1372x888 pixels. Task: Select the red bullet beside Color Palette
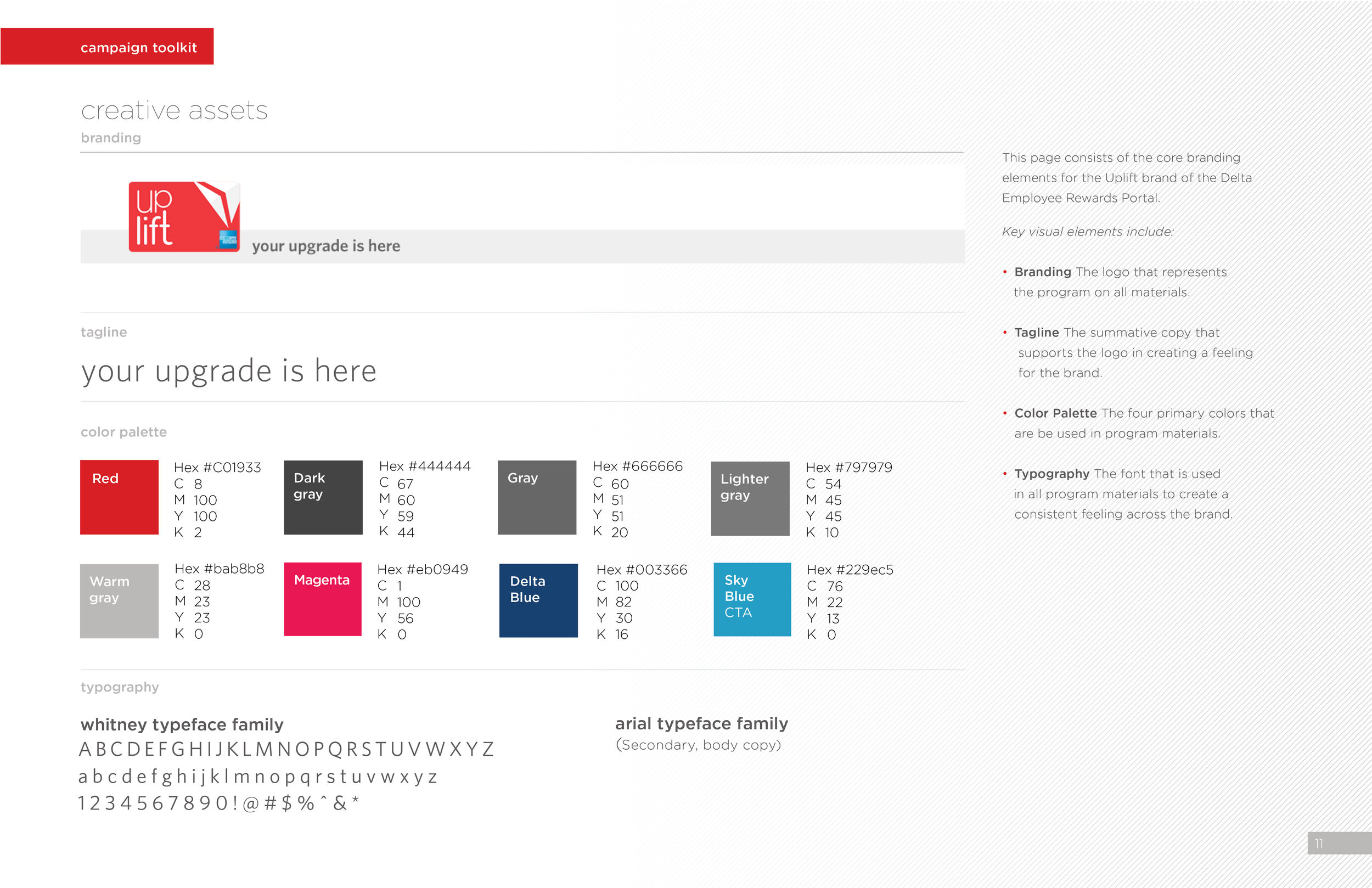pos(1005,413)
